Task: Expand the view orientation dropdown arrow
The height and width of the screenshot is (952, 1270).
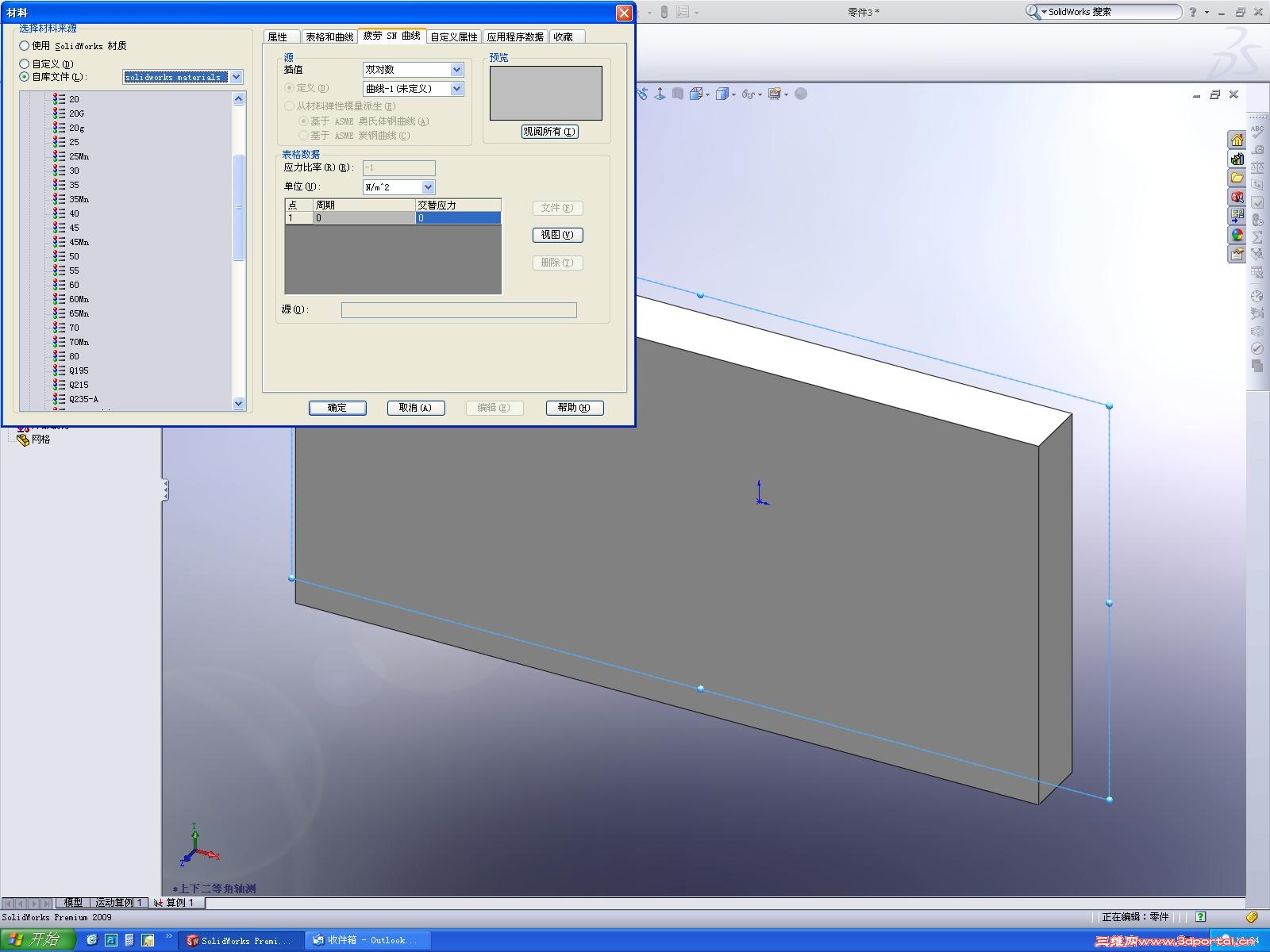Action: (707, 94)
